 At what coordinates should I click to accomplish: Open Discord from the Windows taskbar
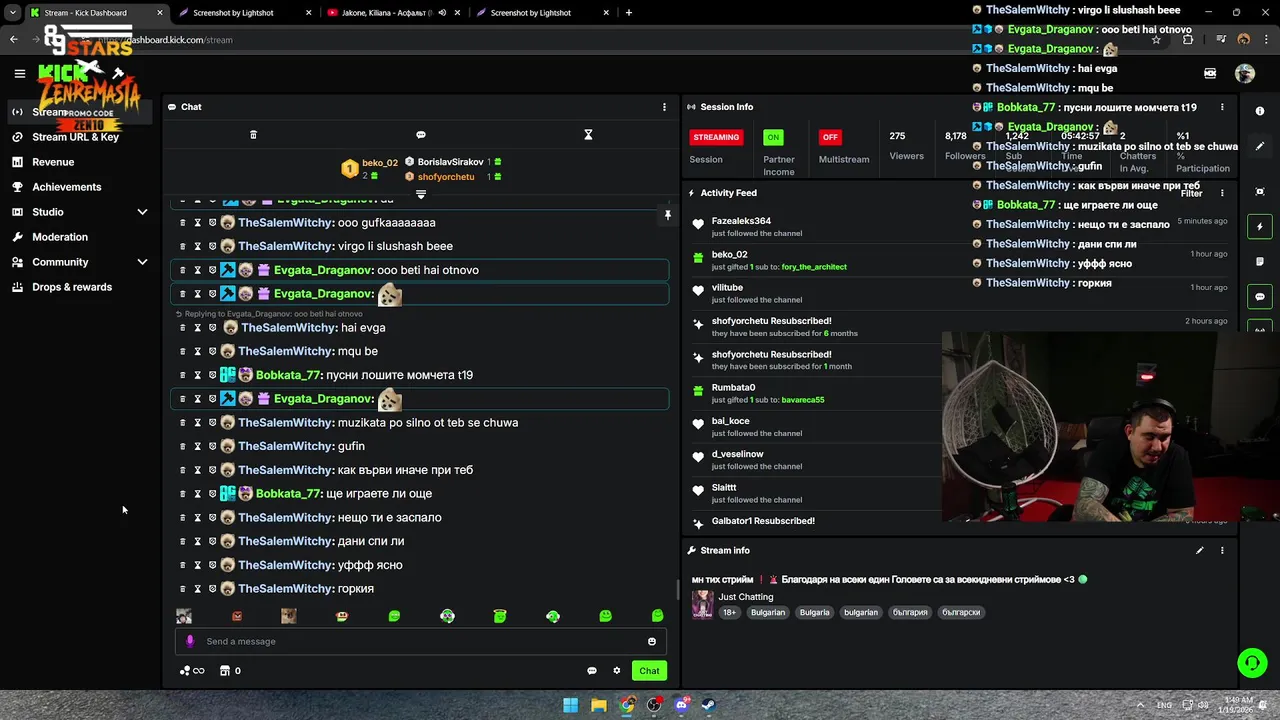681,705
